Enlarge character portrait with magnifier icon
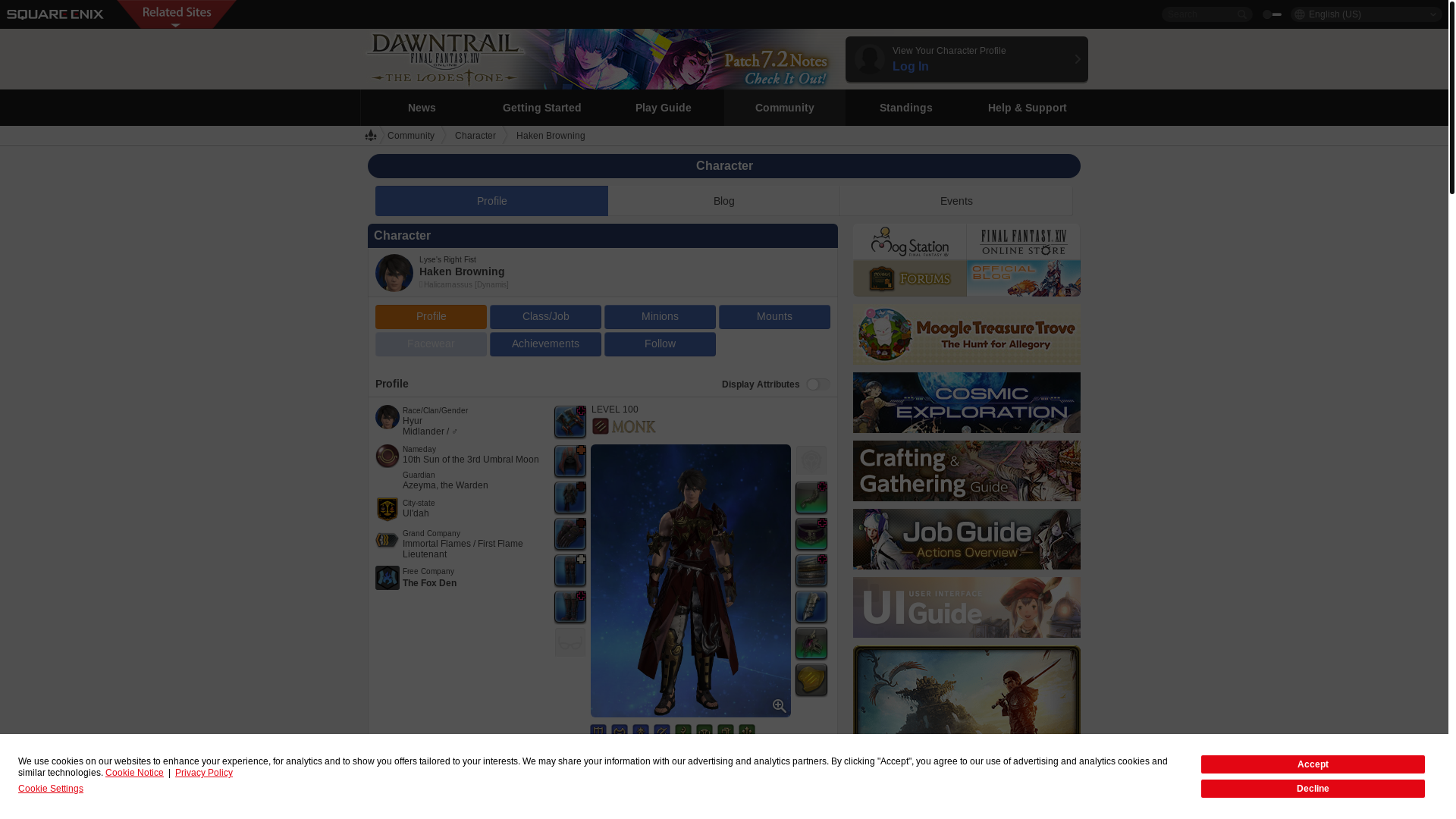Image resolution: width=1456 pixels, height=819 pixels. pos(780,706)
